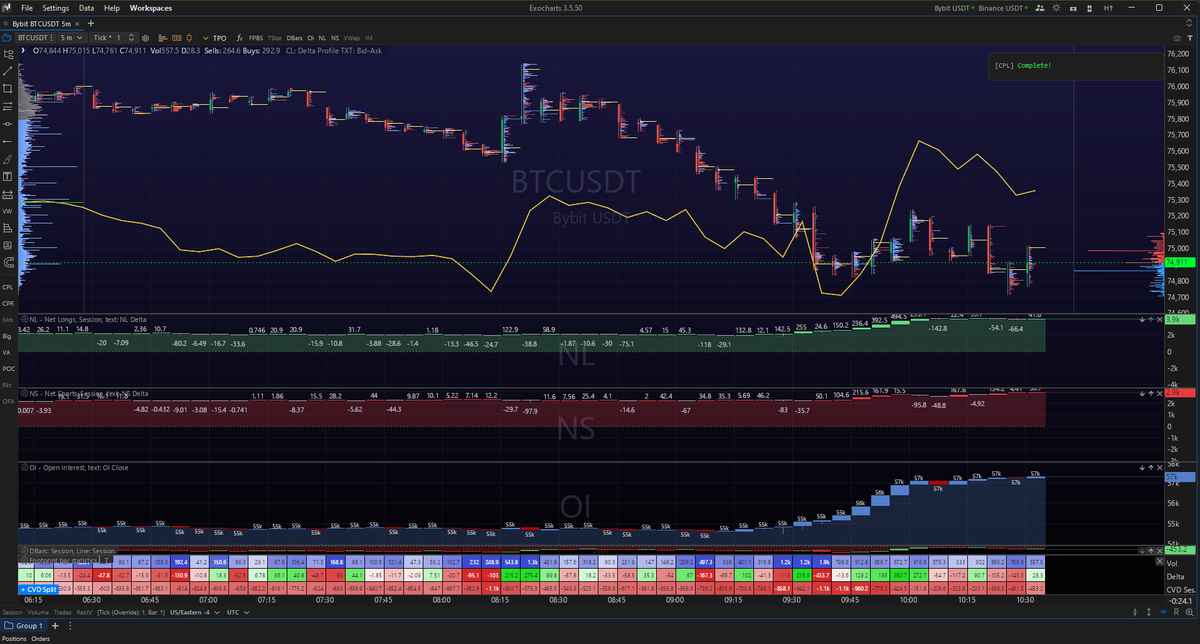
Task: Toggle the sun light theme icon
Action: [x=1056, y=8]
